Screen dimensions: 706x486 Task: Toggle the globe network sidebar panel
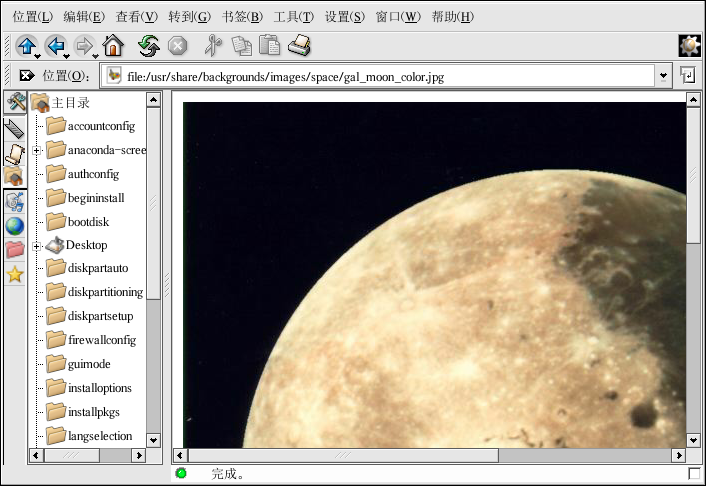click(x=15, y=226)
